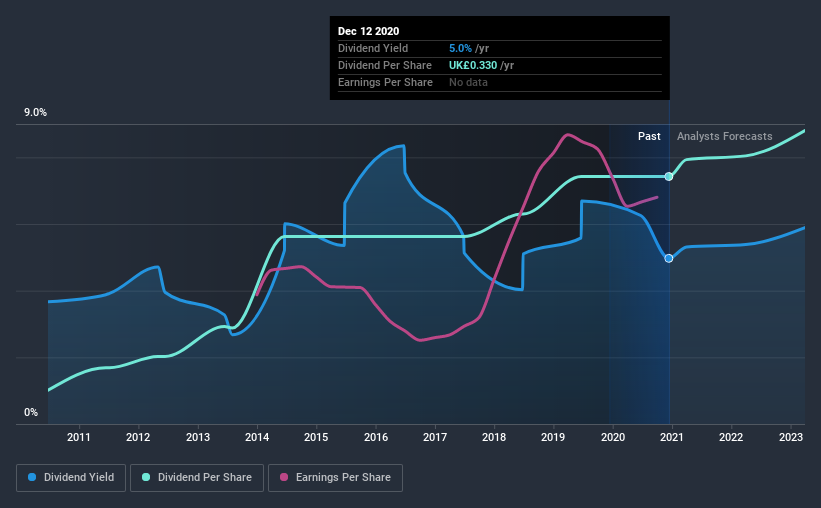Click the Past region label
Screen dimensions: 821x508
click(x=649, y=136)
